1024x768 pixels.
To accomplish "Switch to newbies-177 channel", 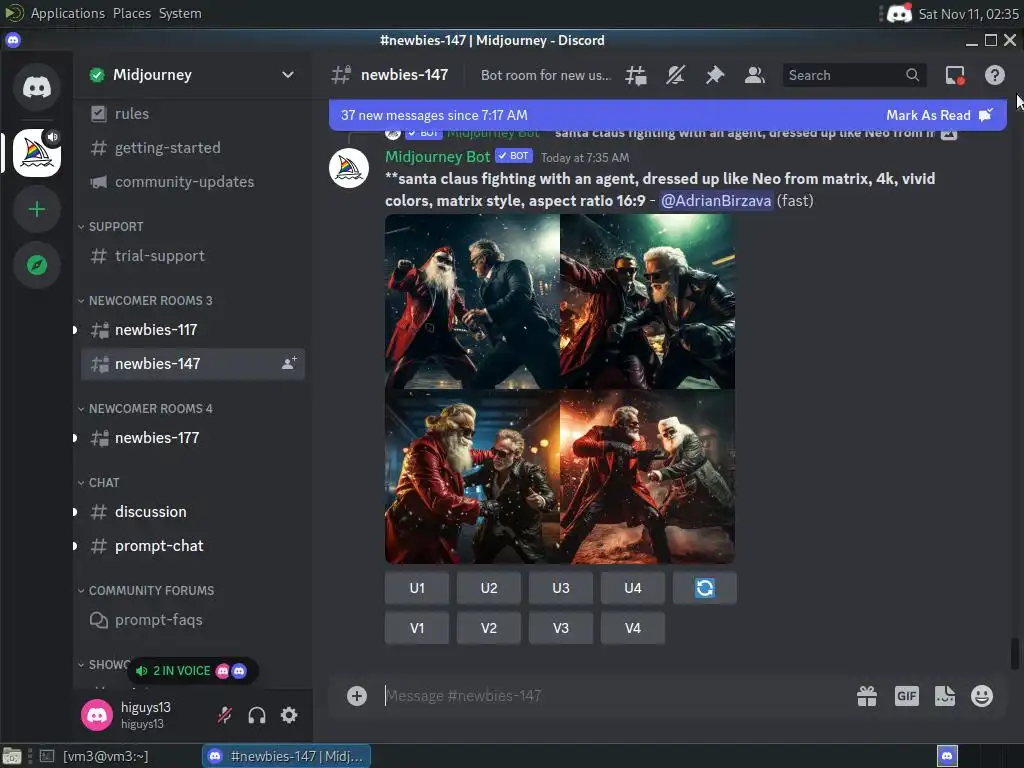I will 193,438.
